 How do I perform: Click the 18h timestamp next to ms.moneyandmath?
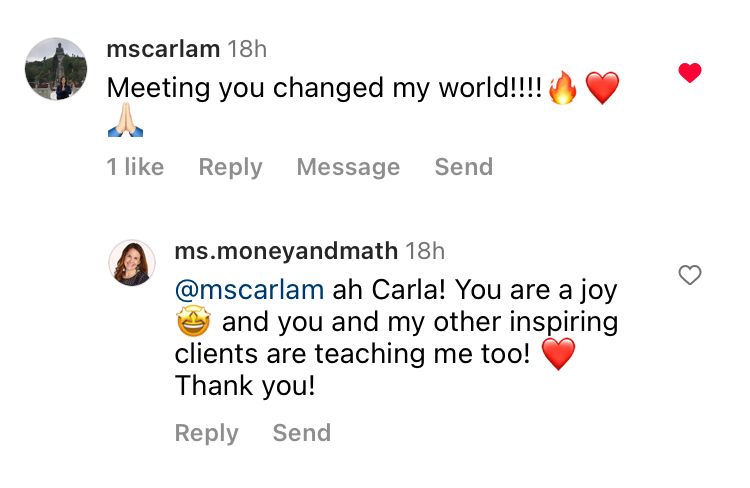coord(425,252)
